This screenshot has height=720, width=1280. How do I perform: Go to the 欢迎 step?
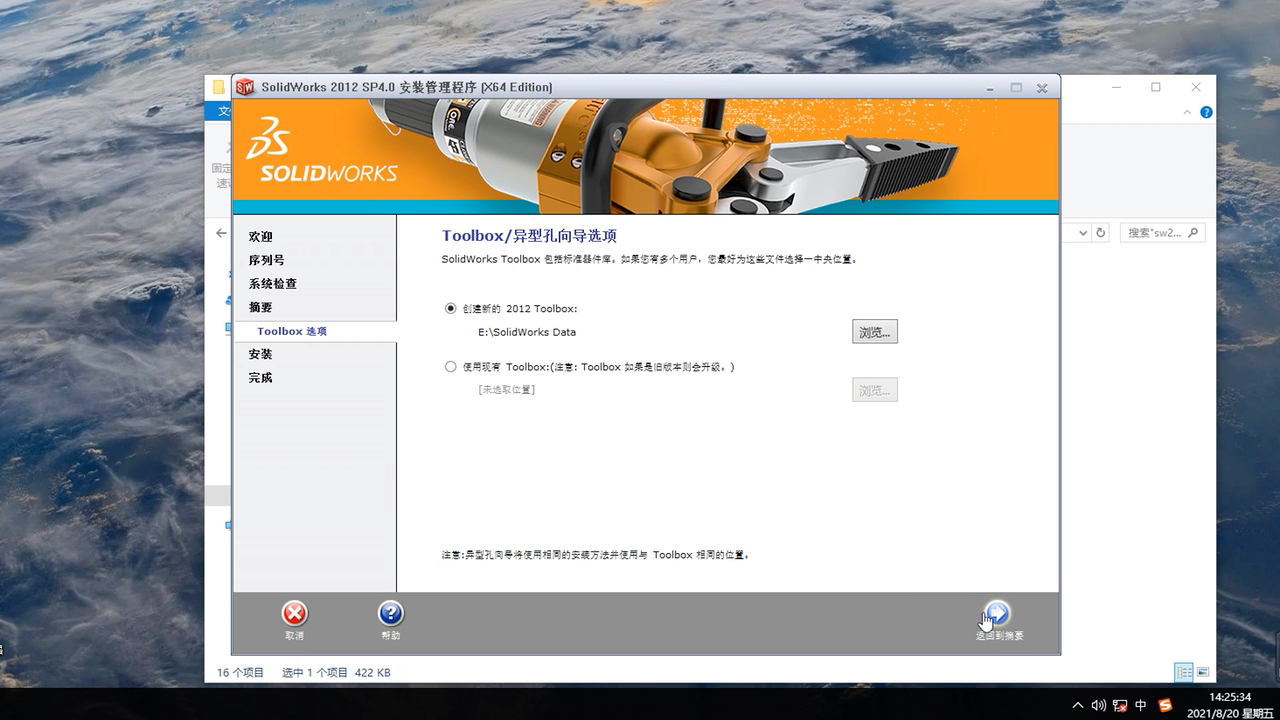261,237
